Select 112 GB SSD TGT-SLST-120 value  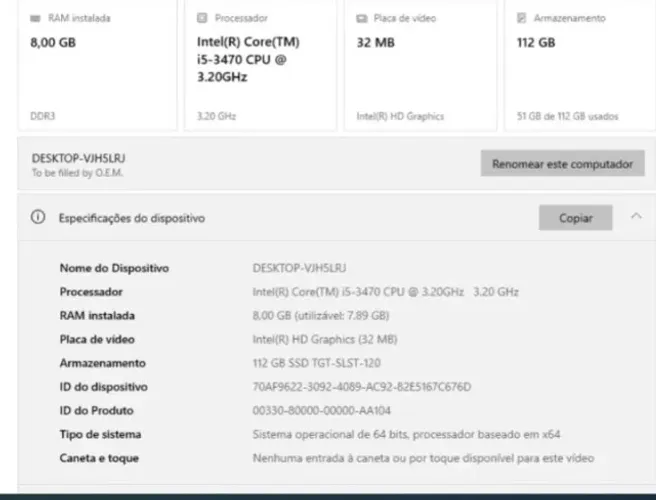coord(317,363)
